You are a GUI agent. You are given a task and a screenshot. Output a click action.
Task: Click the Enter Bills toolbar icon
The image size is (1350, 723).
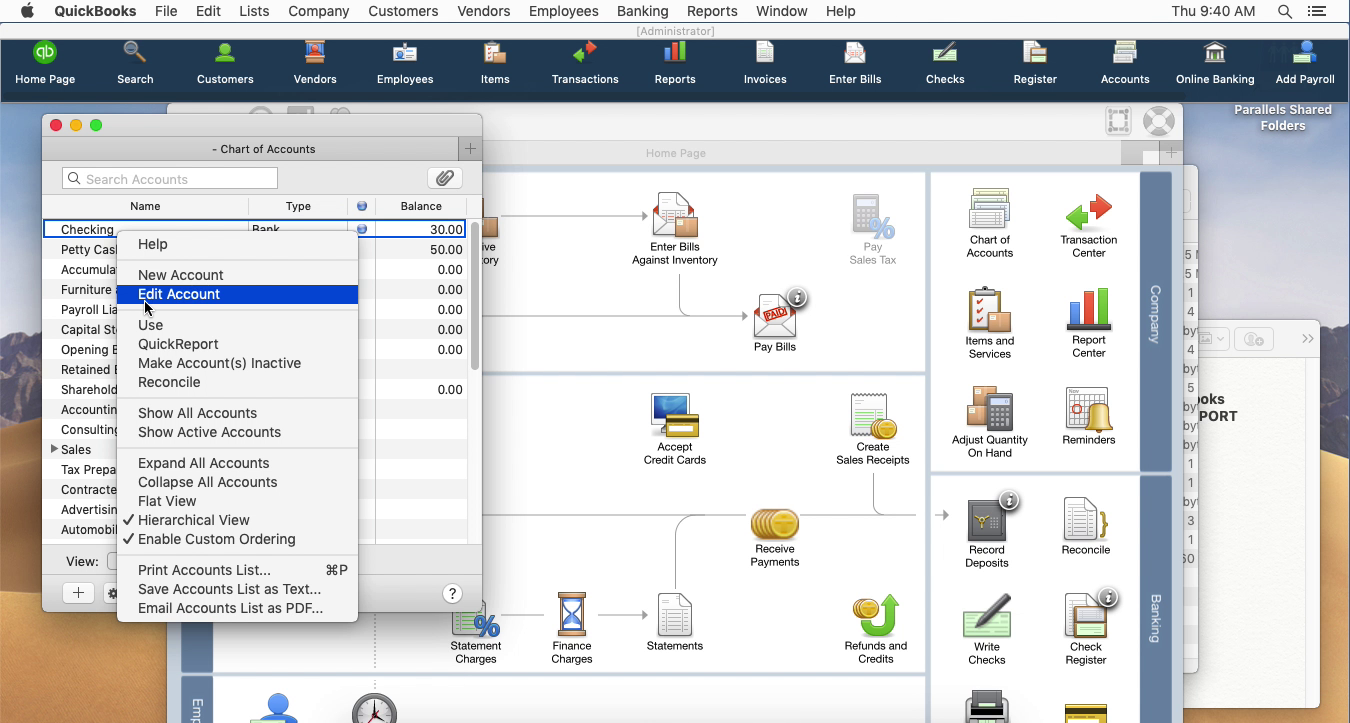coord(855,63)
